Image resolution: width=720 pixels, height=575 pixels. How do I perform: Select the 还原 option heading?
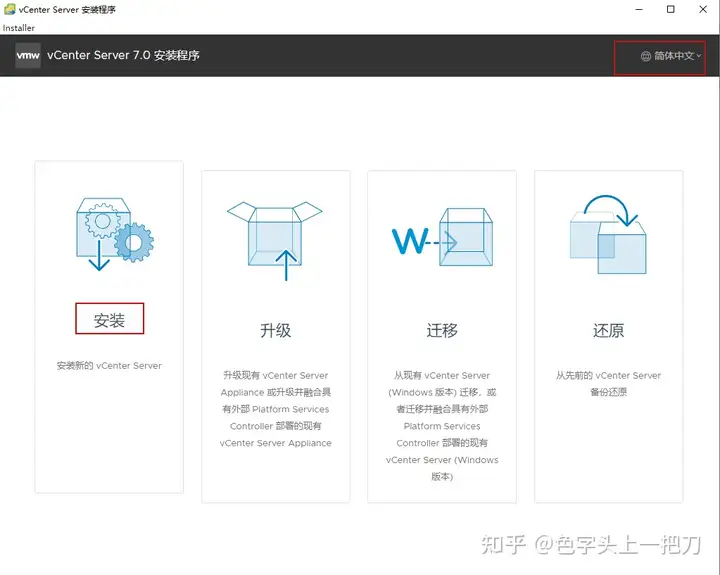[608, 330]
